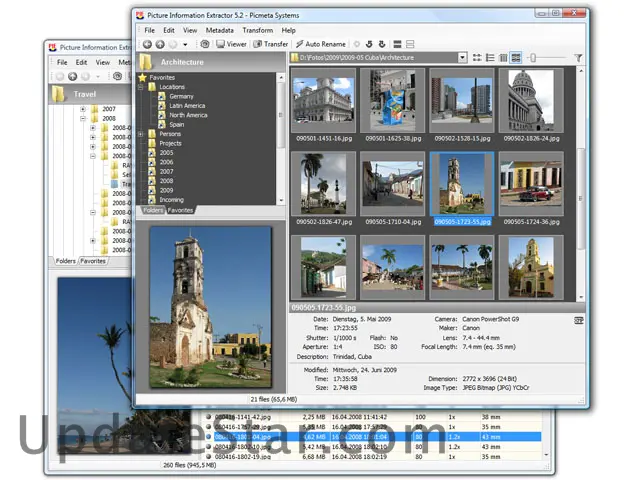Switch to thumbnails view mode icon
This screenshot has width=640, height=480.
tap(516, 58)
